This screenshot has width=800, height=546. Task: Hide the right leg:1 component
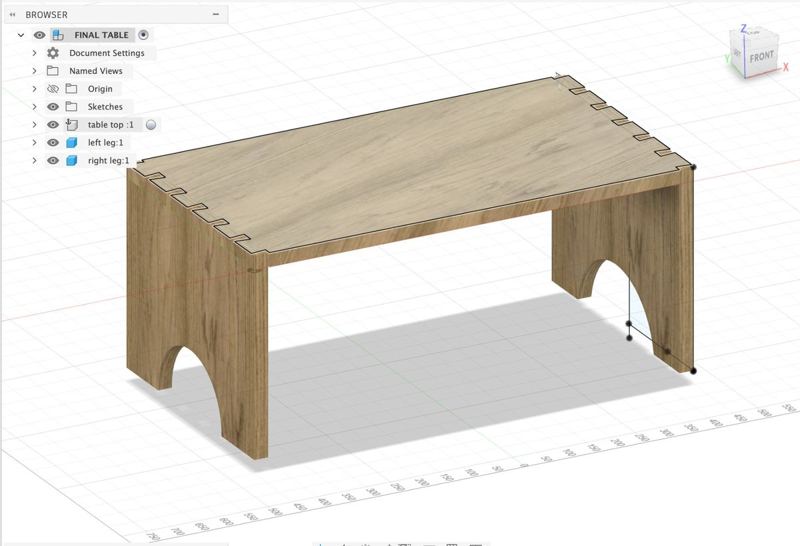tap(53, 161)
